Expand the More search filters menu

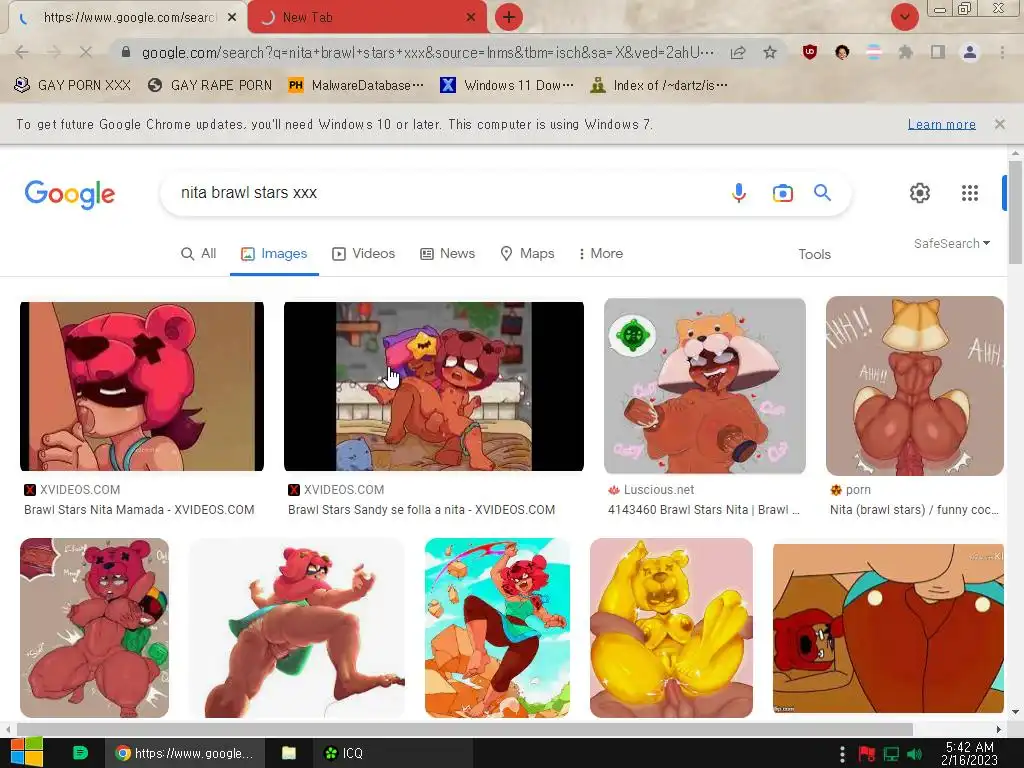pyautogui.click(x=601, y=253)
